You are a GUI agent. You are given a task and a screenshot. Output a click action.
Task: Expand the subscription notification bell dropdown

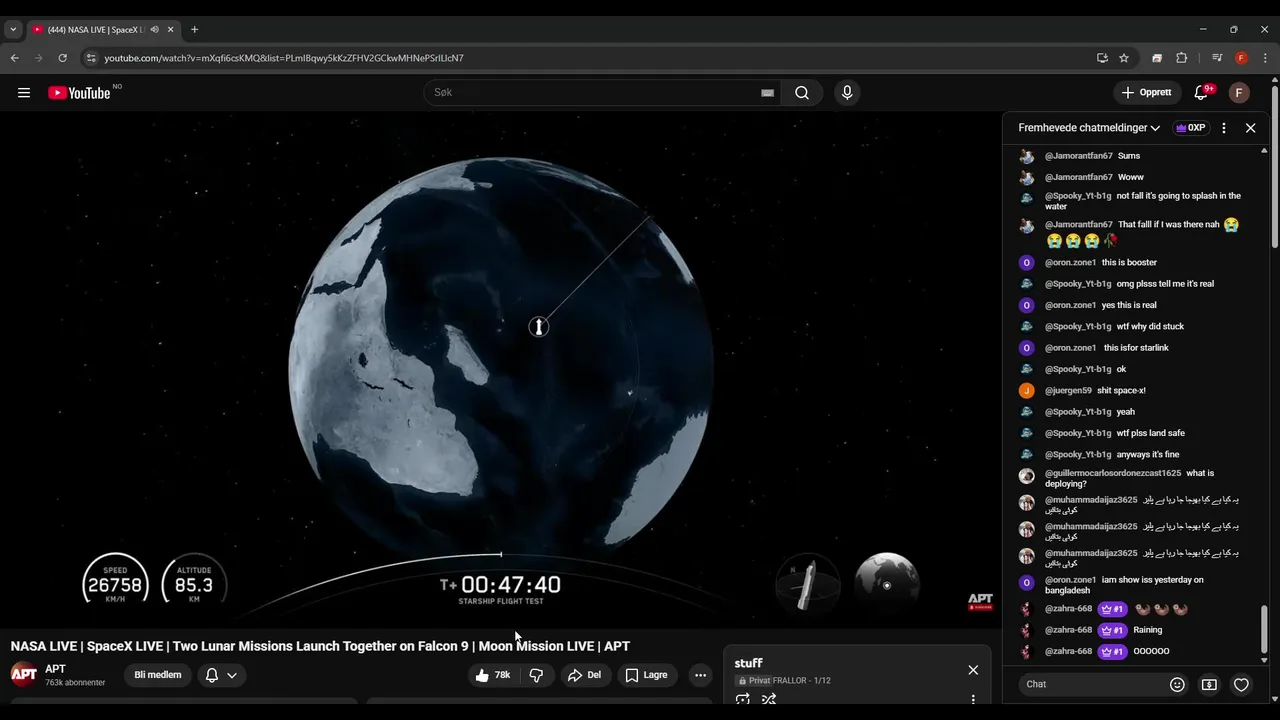pyautogui.click(x=221, y=675)
